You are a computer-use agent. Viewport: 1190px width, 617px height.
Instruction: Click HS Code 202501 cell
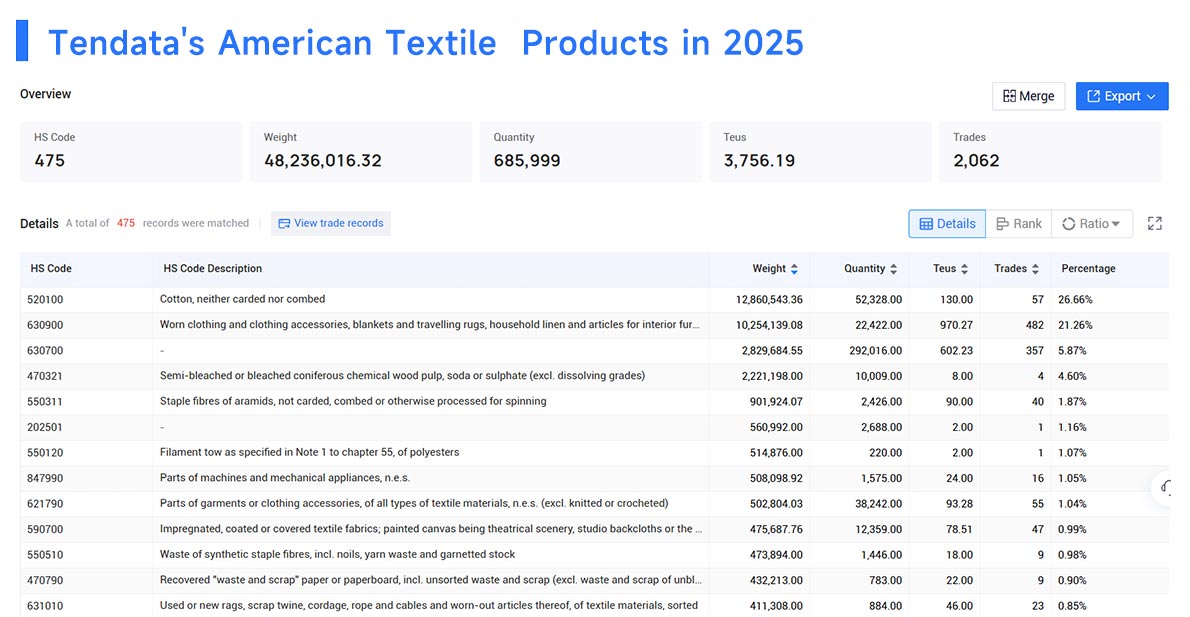[46, 427]
